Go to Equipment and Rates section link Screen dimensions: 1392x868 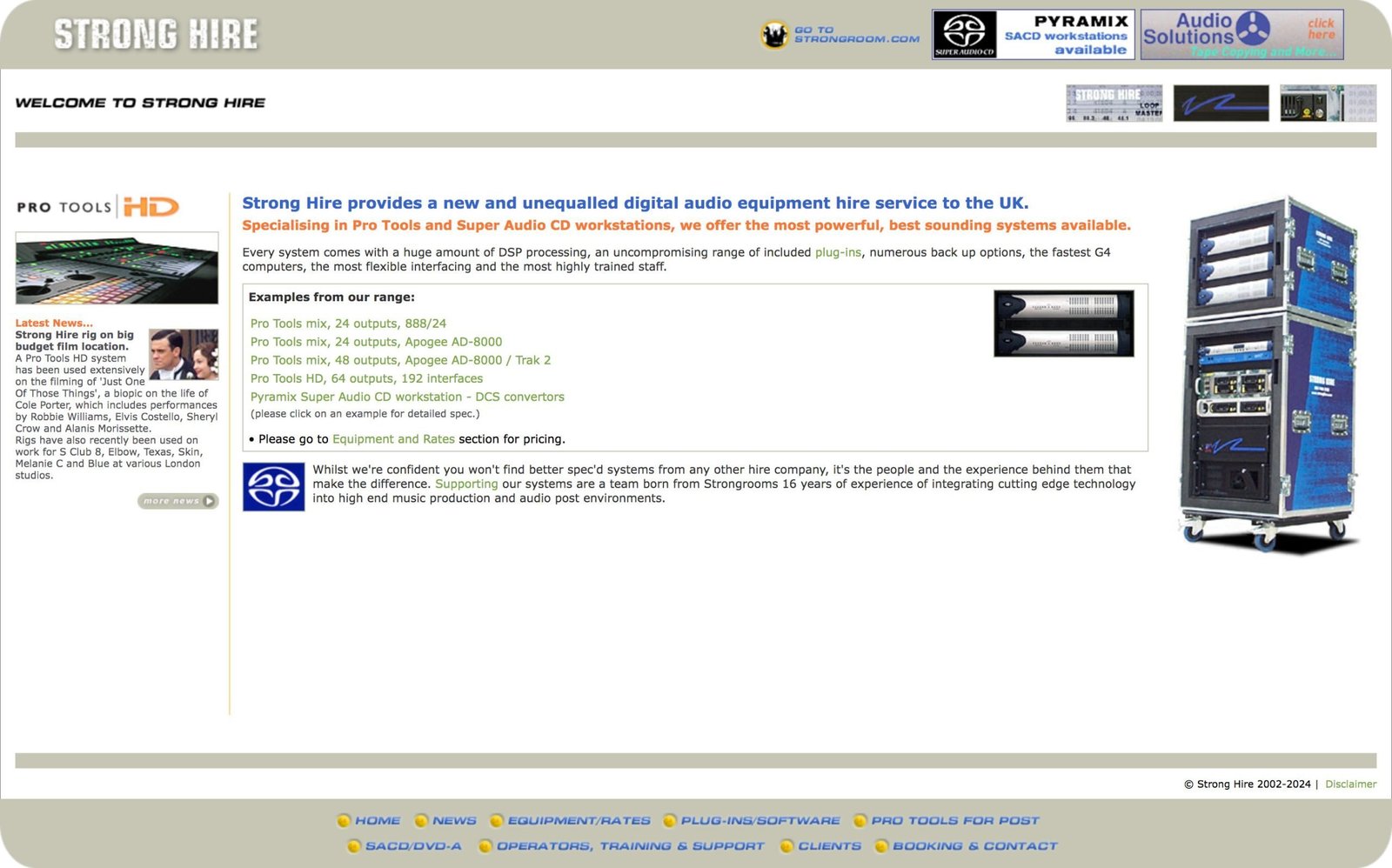point(393,439)
